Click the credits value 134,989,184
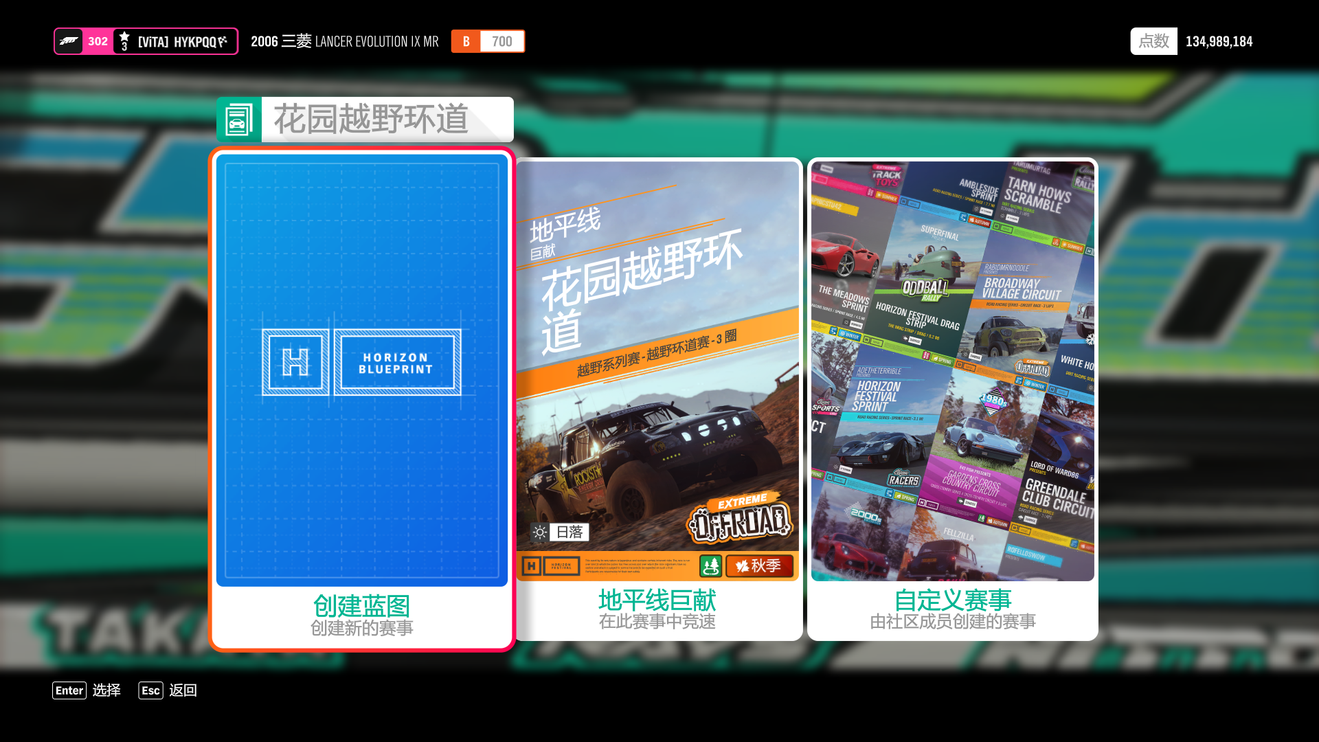The height and width of the screenshot is (742, 1319). pyautogui.click(x=1219, y=41)
